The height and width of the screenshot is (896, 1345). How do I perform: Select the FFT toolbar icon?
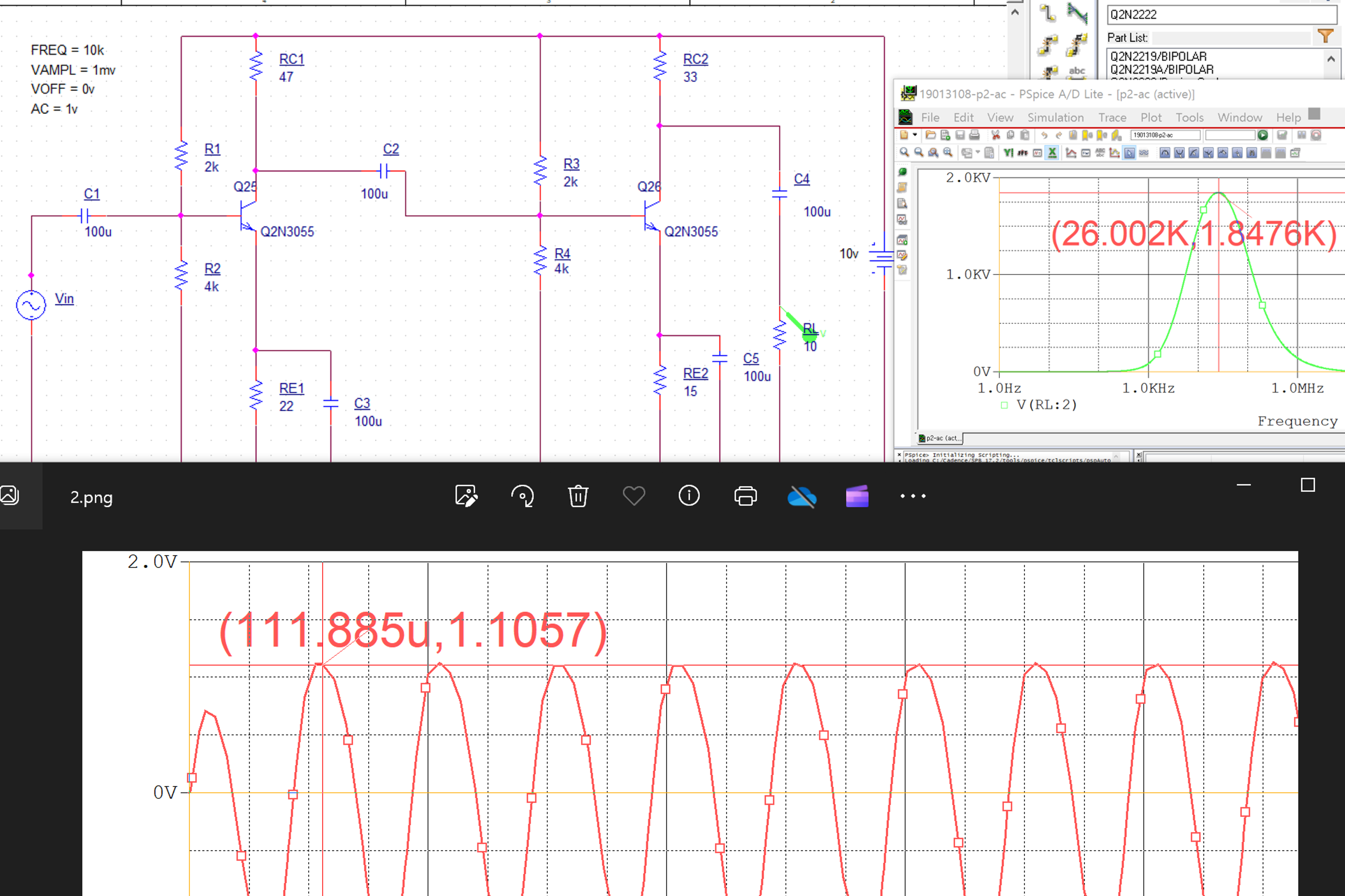tap(1023, 152)
